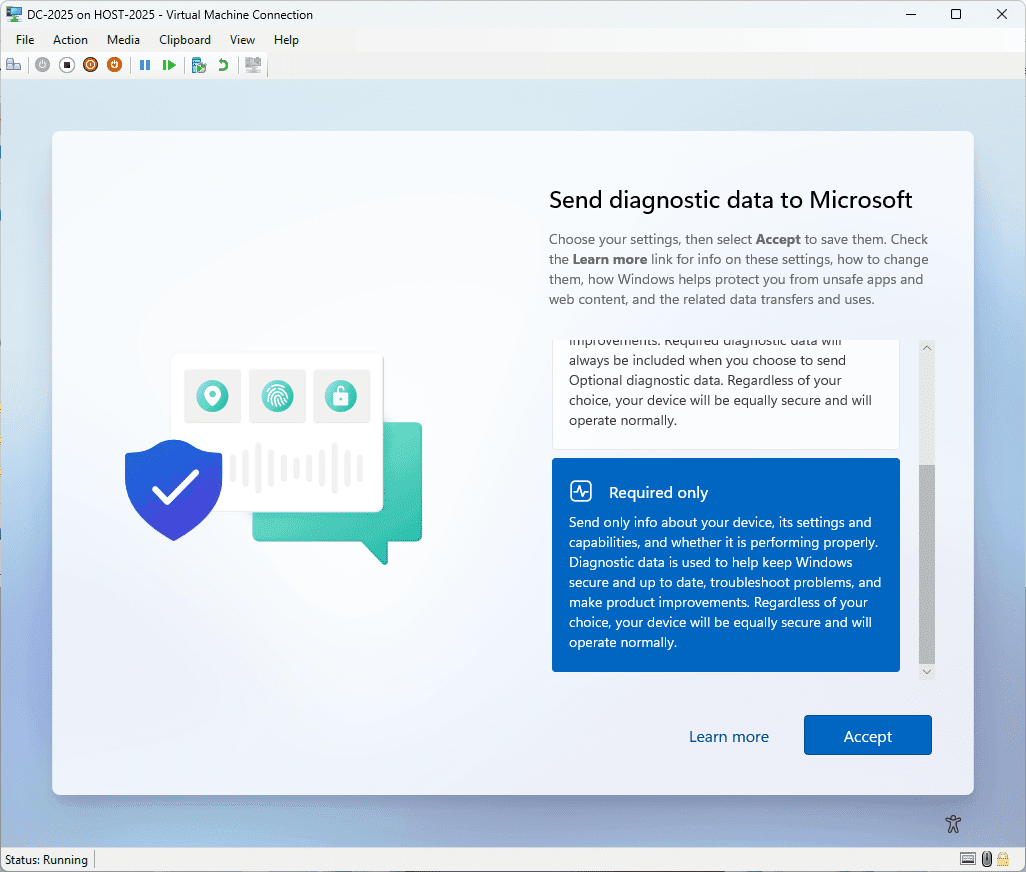This screenshot has height=872, width=1026.
Task: Click the Enhanced Session mode icon
Action: pyautogui.click(x=252, y=64)
